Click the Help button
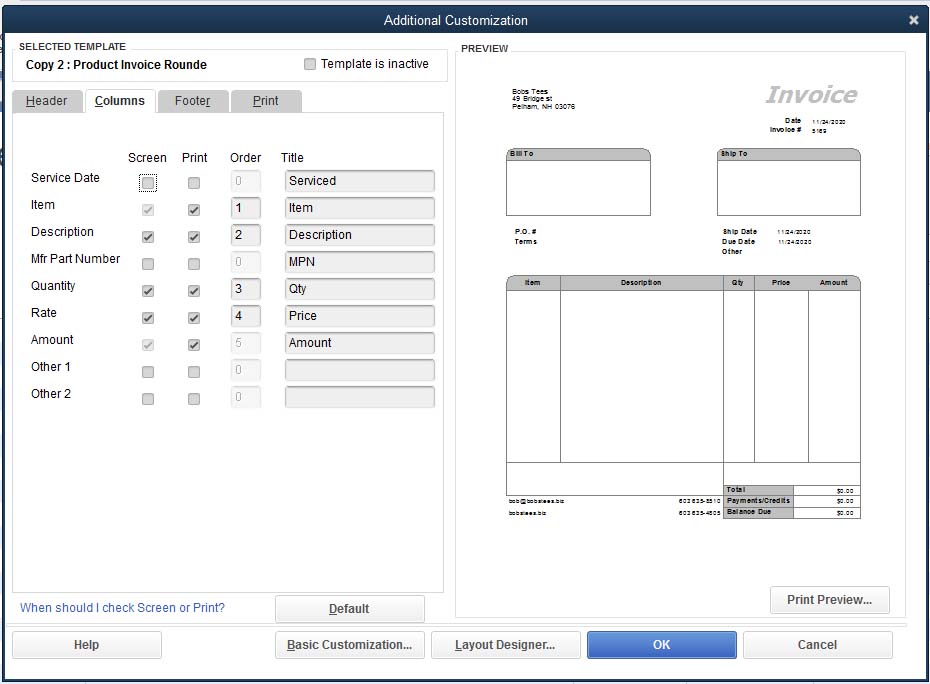 pos(86,644)
